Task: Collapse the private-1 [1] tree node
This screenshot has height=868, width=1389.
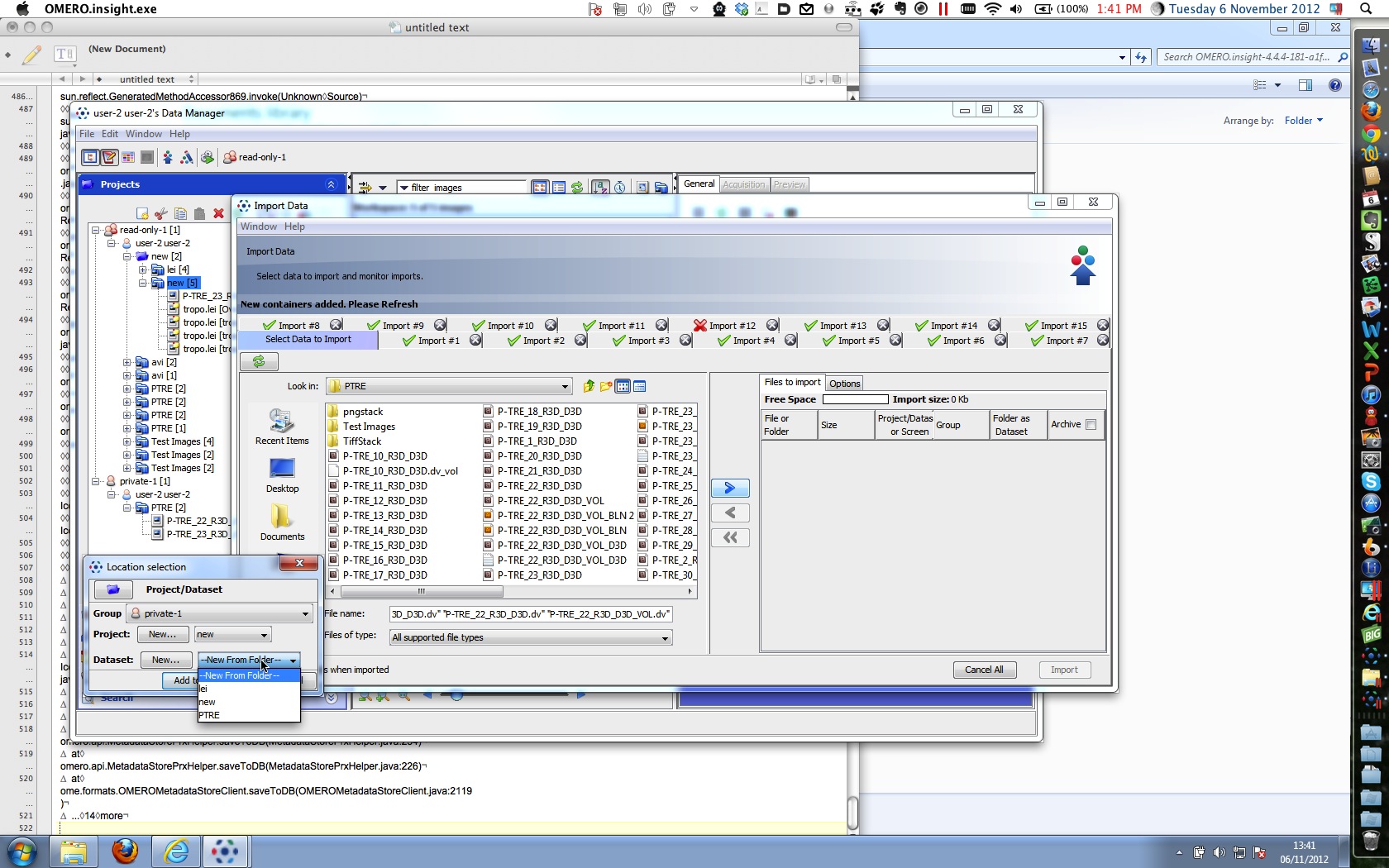Action: point(96,481)
